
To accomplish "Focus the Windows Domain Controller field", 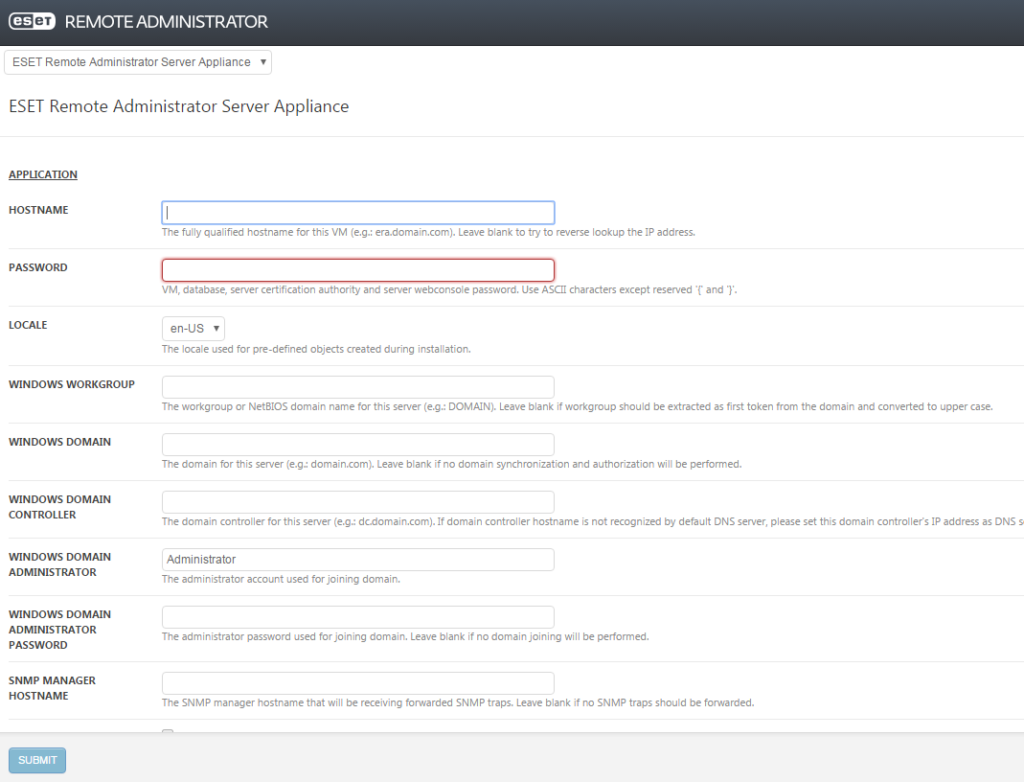I will pos(358,502).
